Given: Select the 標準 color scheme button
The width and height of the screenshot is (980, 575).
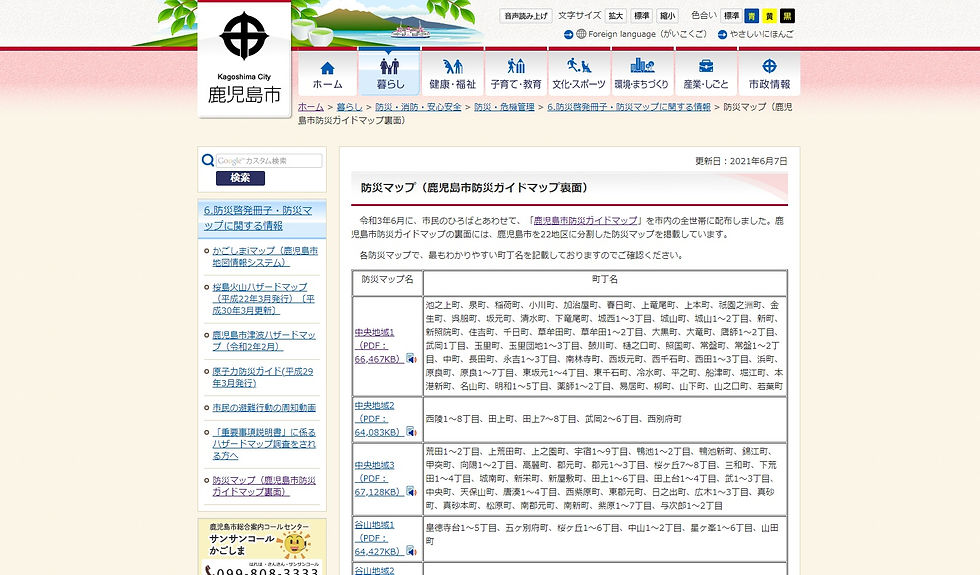Looking at the screenshot, I should [x=731, y=16].
